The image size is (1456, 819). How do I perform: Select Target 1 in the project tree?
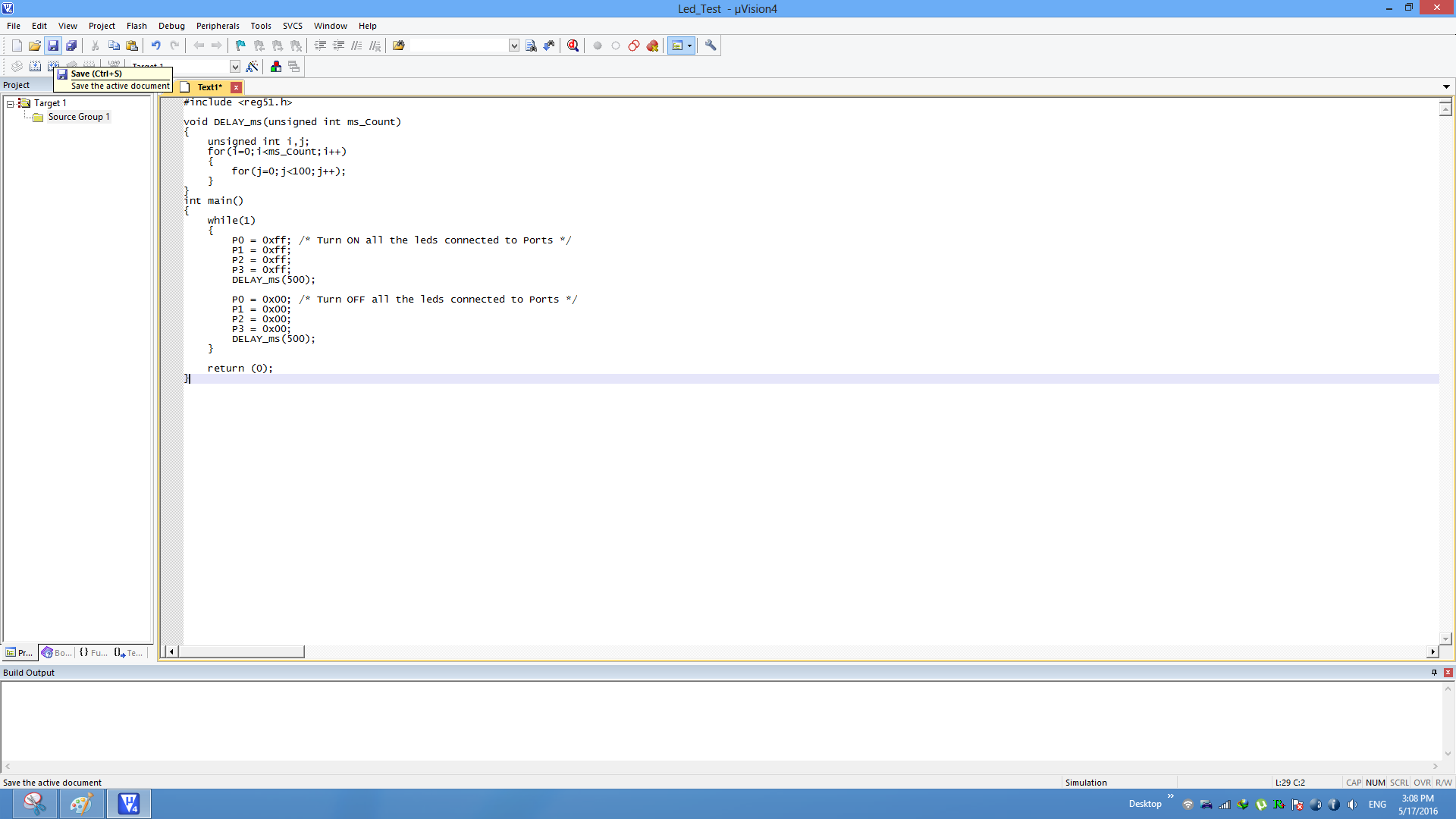[50, 103]
